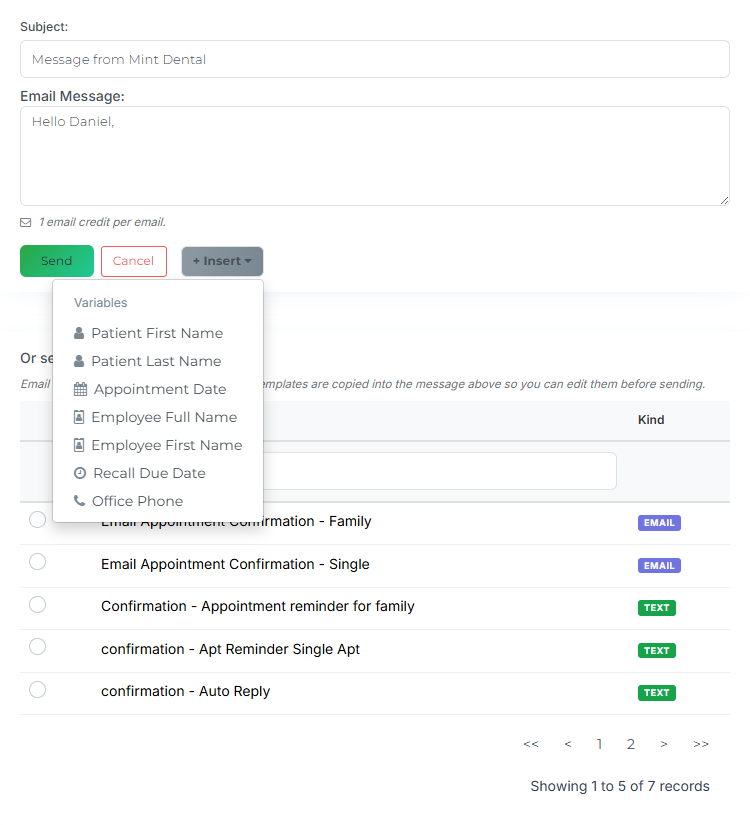Click the badge icon beside Employee First Name
Screen dimensions: 750x825
point(79,445)
